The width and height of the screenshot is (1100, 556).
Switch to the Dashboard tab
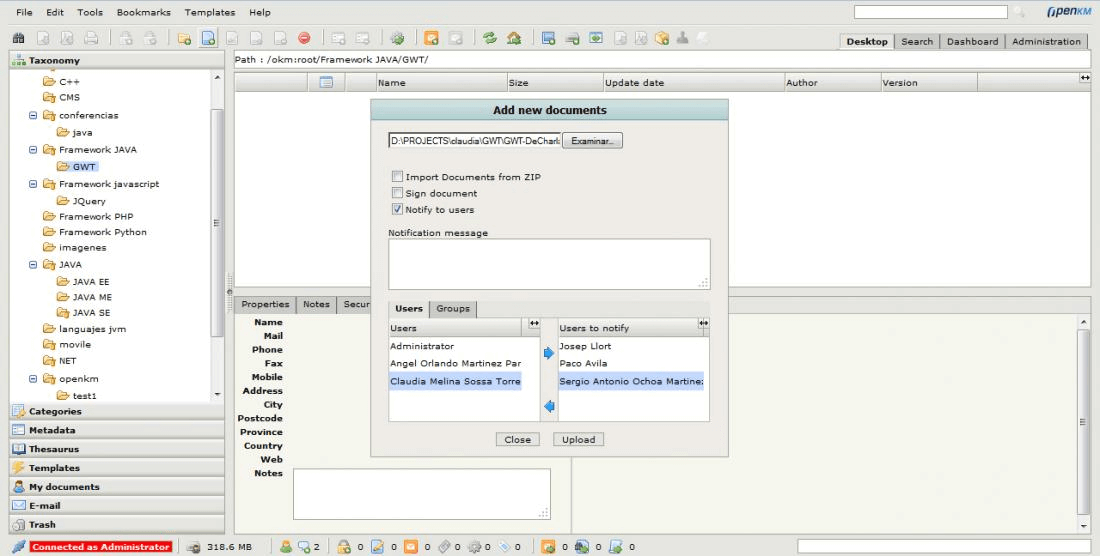tap(972, 41)
